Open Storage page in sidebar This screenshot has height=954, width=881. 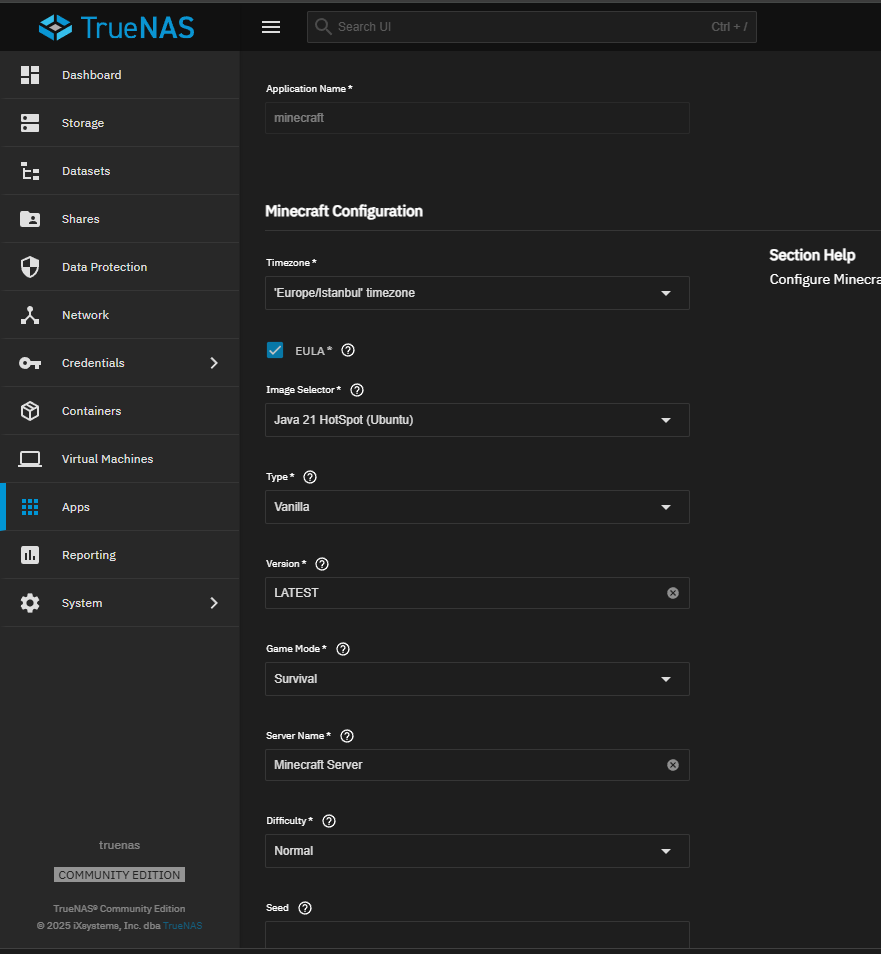(120, 123)
